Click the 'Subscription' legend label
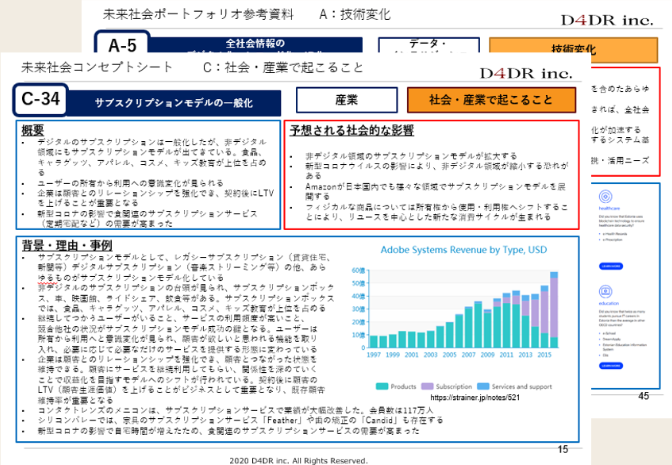 pyautogui.click(x=454, y=386)
